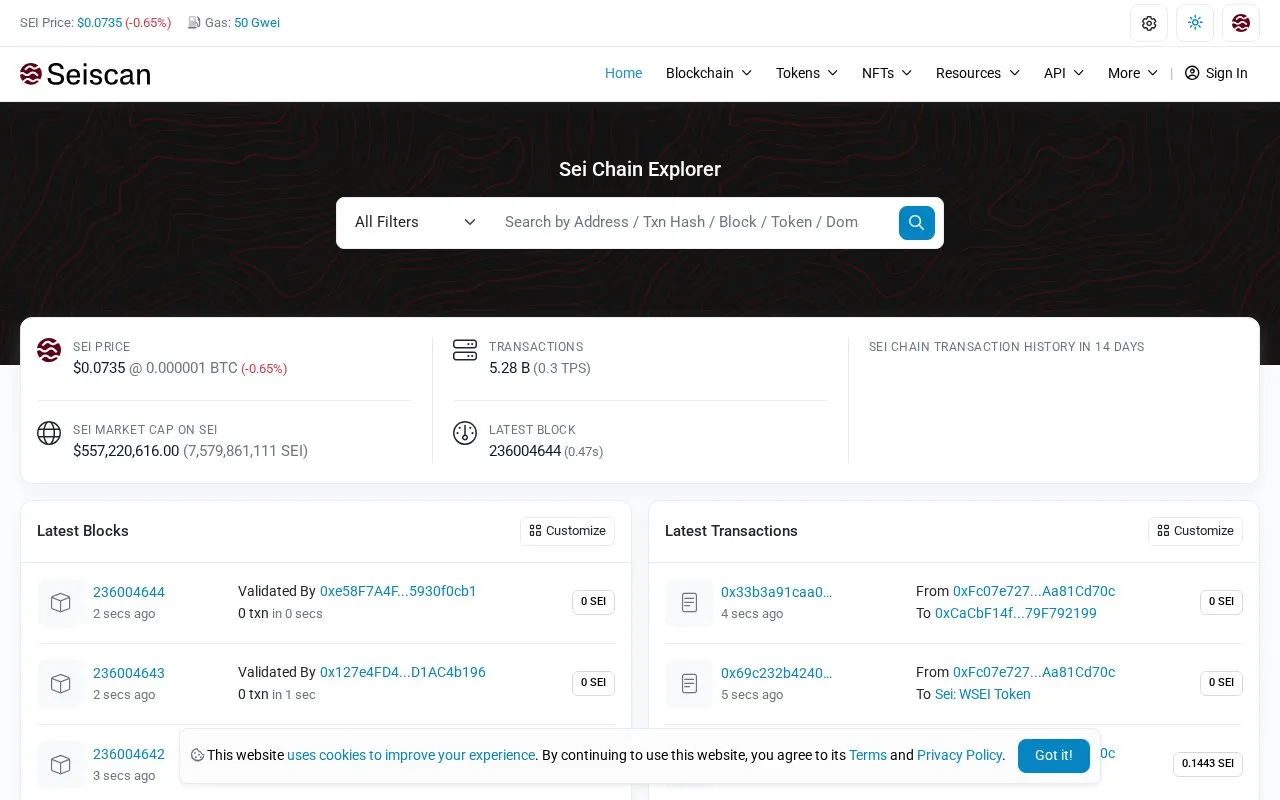Open the More menu
1280x800 pixels.
(1133, 73)
